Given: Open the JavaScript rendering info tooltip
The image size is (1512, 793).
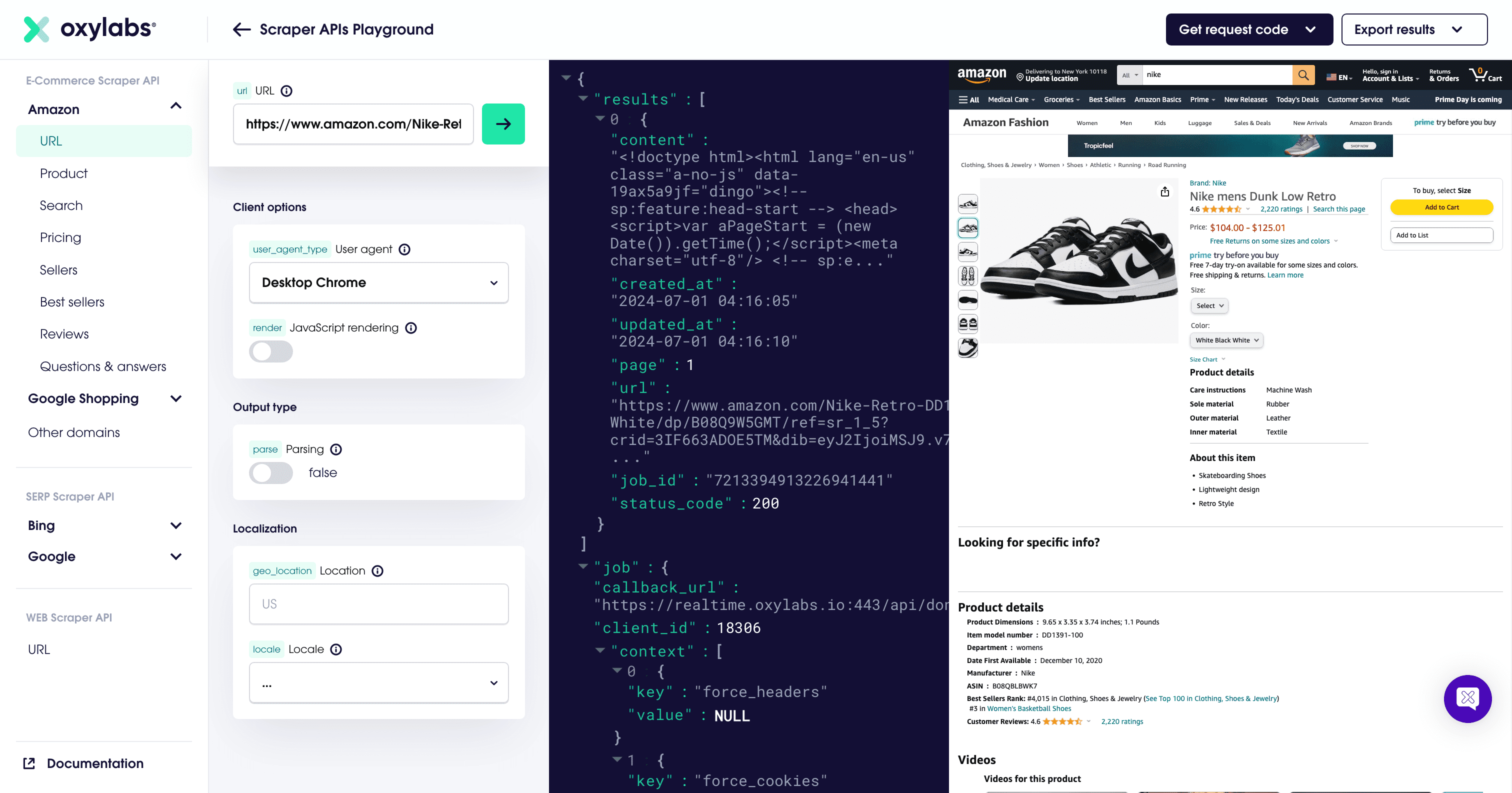Looking at the screenshot, I should pyautogui.click(x=410, y=328).
